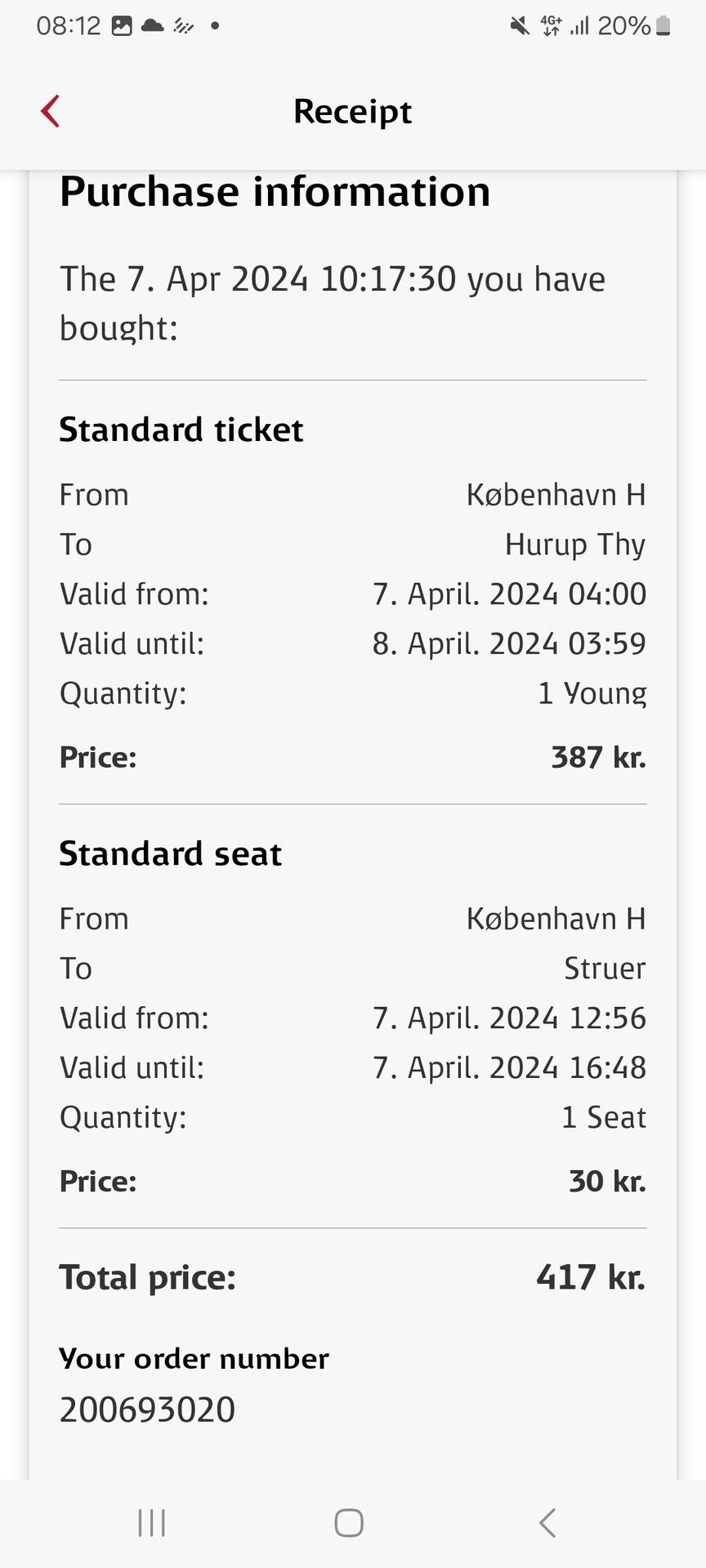706x1568 pixels.
Task: Tap the Android recent apps button
Action: coord(152,1523)
